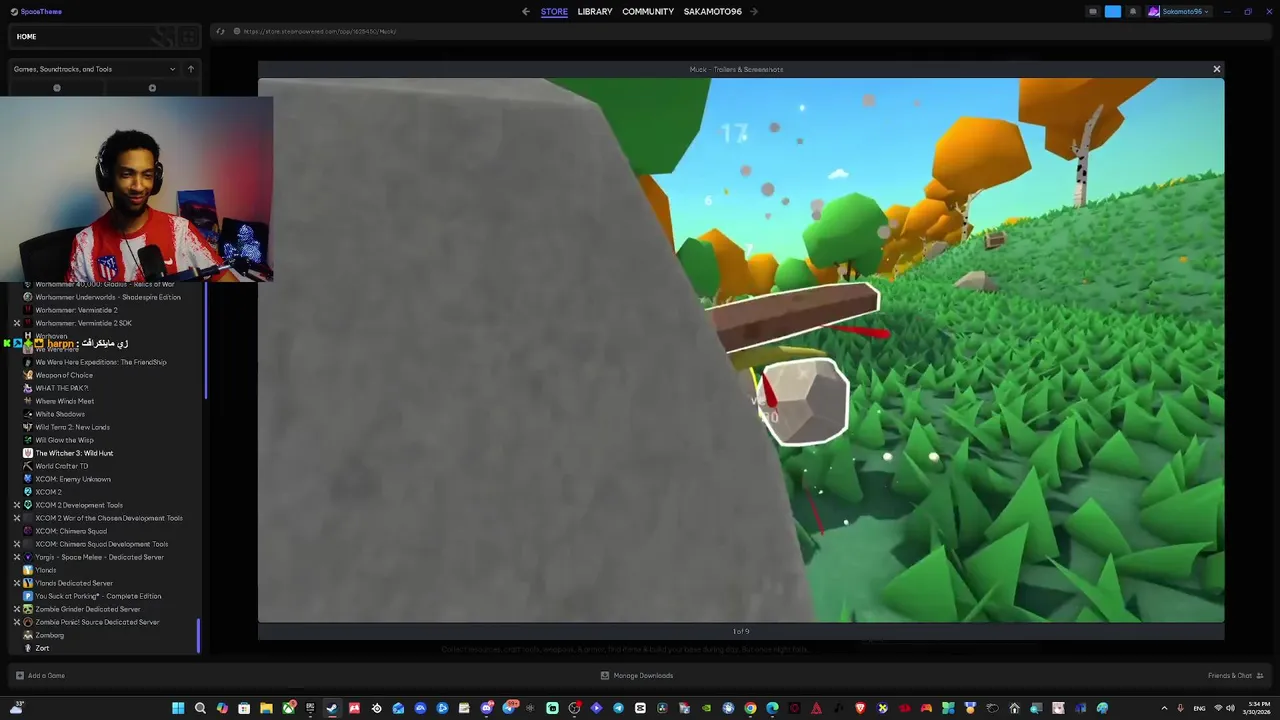
Task: Select Wild Terra 2: New Lands
Action: click(x=72, y=427)
